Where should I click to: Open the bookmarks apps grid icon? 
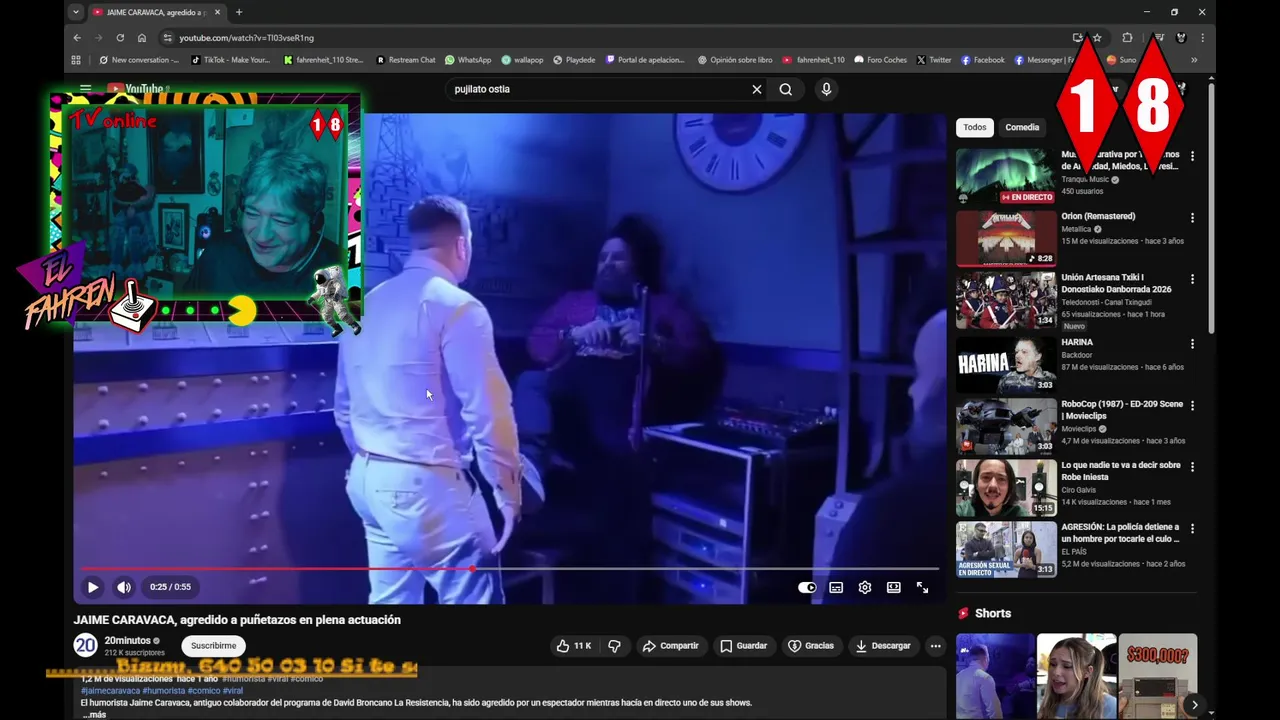(76, 60)
